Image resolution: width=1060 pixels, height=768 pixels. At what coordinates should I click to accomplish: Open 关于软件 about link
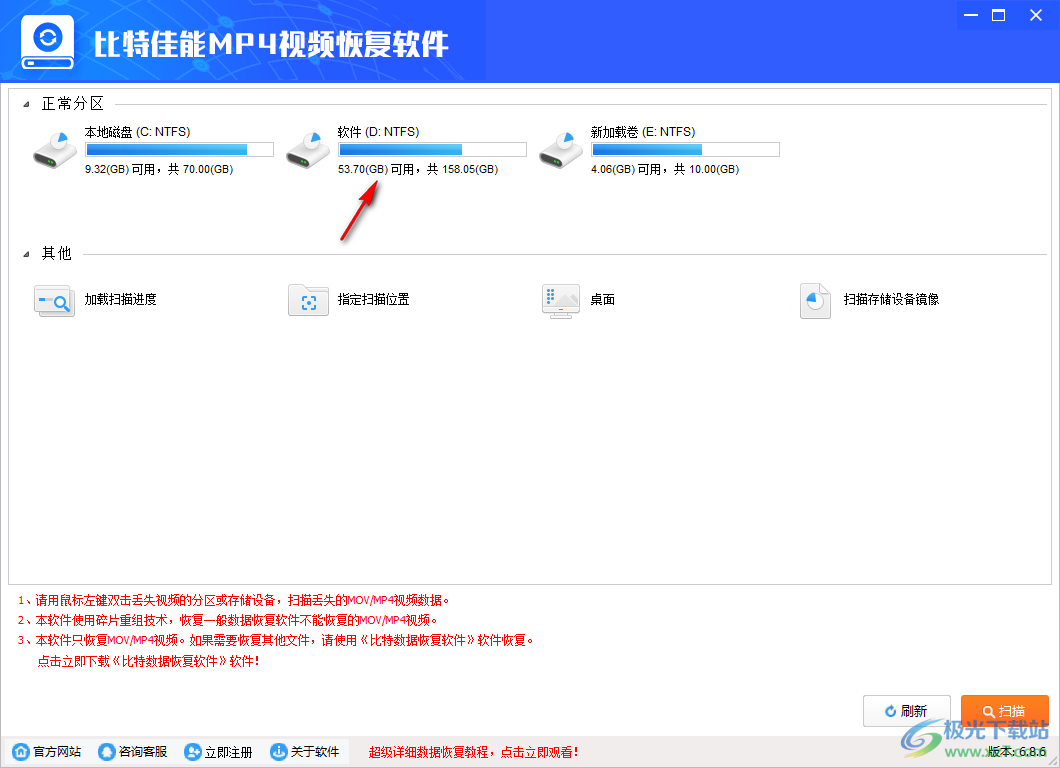(x=315, y=752)
